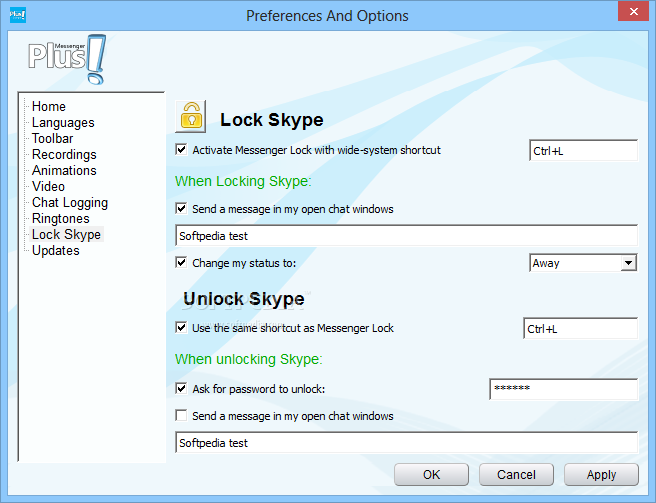Screen dimensions: 656x503
Task: Click the Plus! icon in title bar
Action: click(x=18, y=15)
